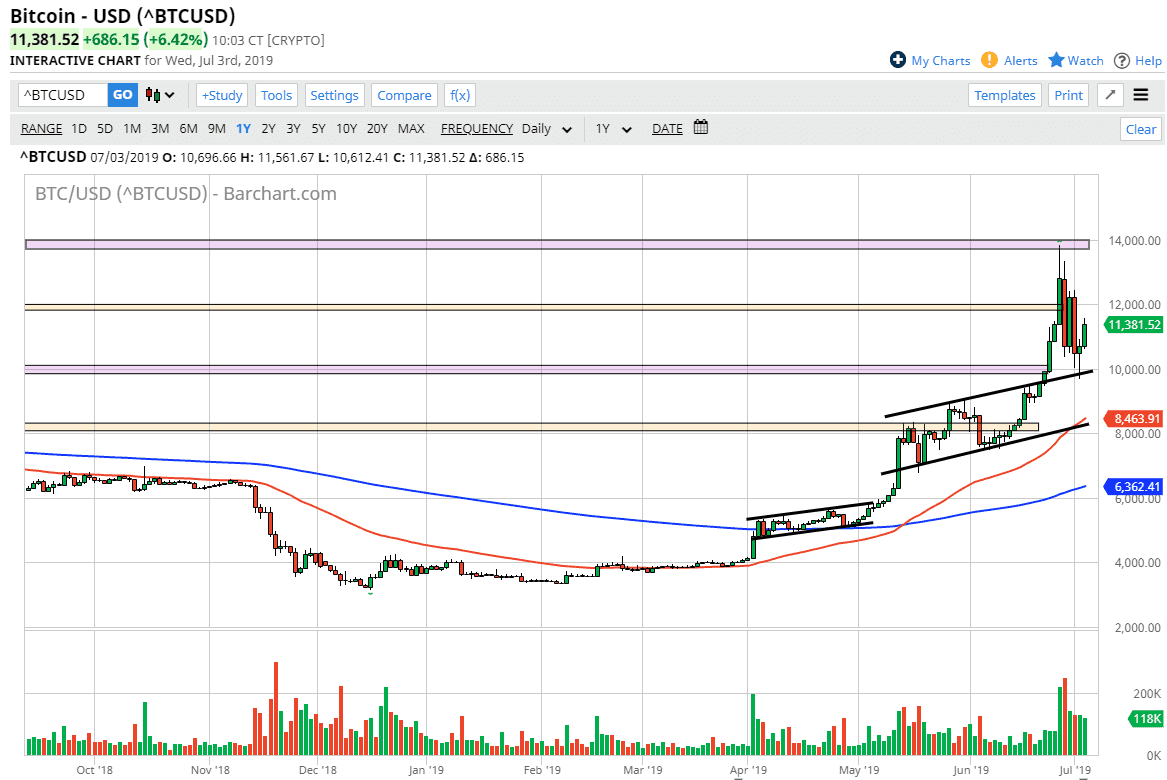Image resolution: width=1167 pixels, height=780 pixels.
Task: Open the chart type dropdown chevron
Action: click(x=168, y=94)
